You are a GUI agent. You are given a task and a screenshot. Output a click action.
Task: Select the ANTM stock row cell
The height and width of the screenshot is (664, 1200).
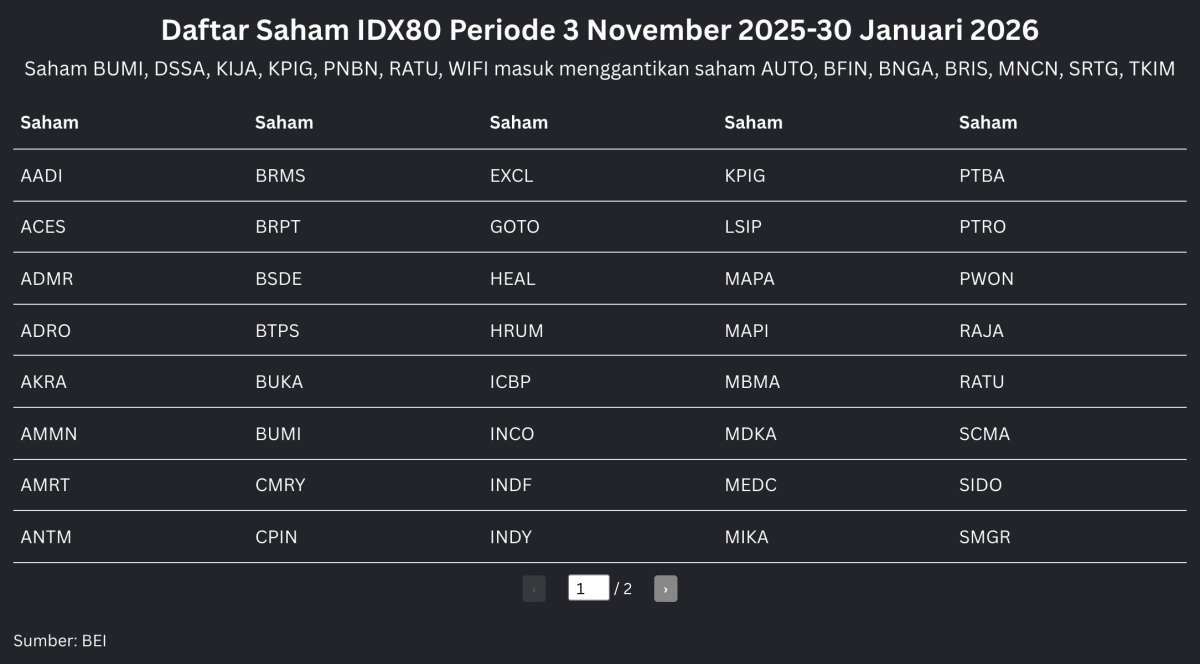pyautogui.click(x=46, y=537)
